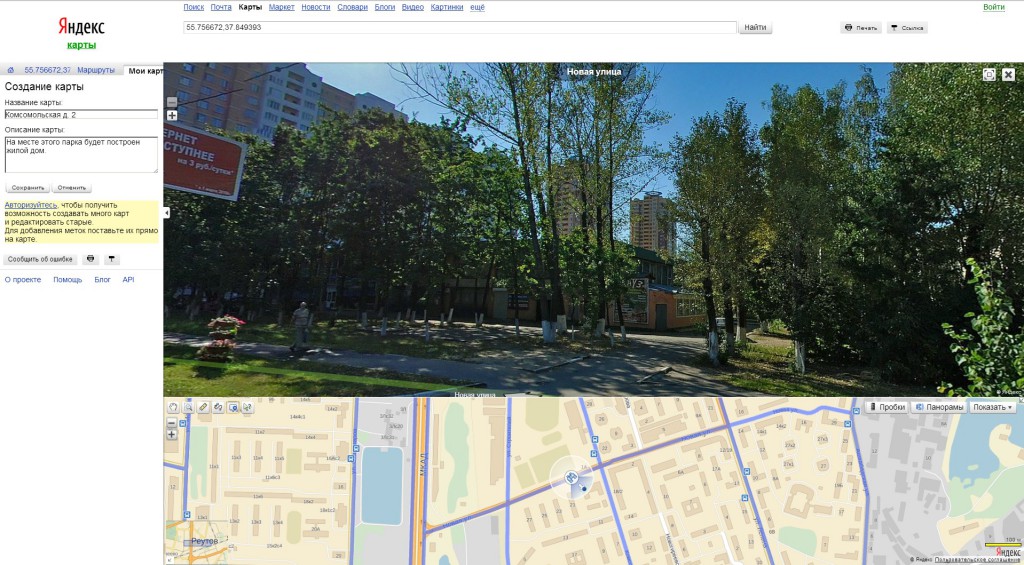Open Поиск in top navigation

(194, 7)
